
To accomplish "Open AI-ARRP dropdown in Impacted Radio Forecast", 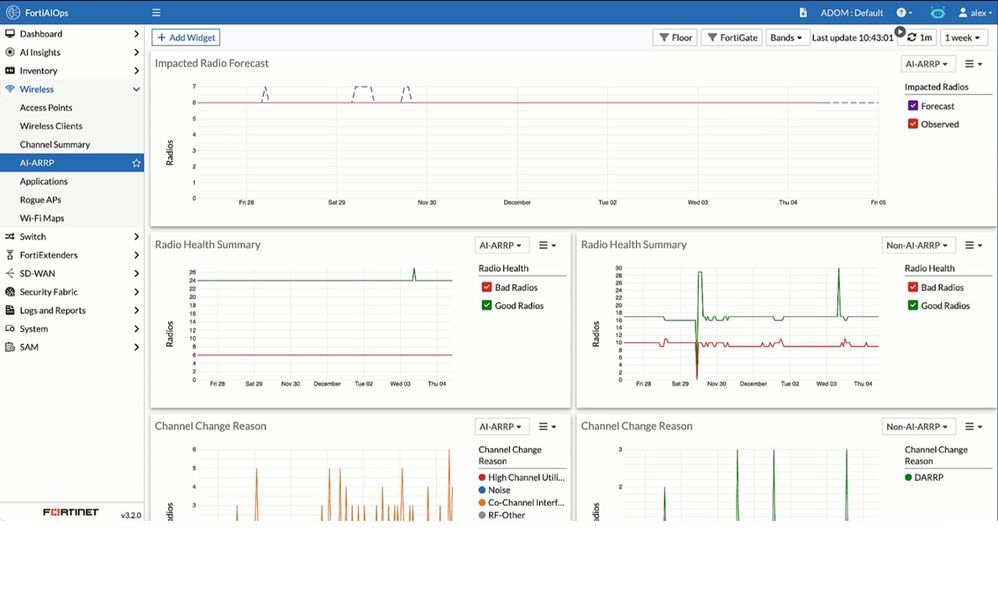I will [927, 64].
